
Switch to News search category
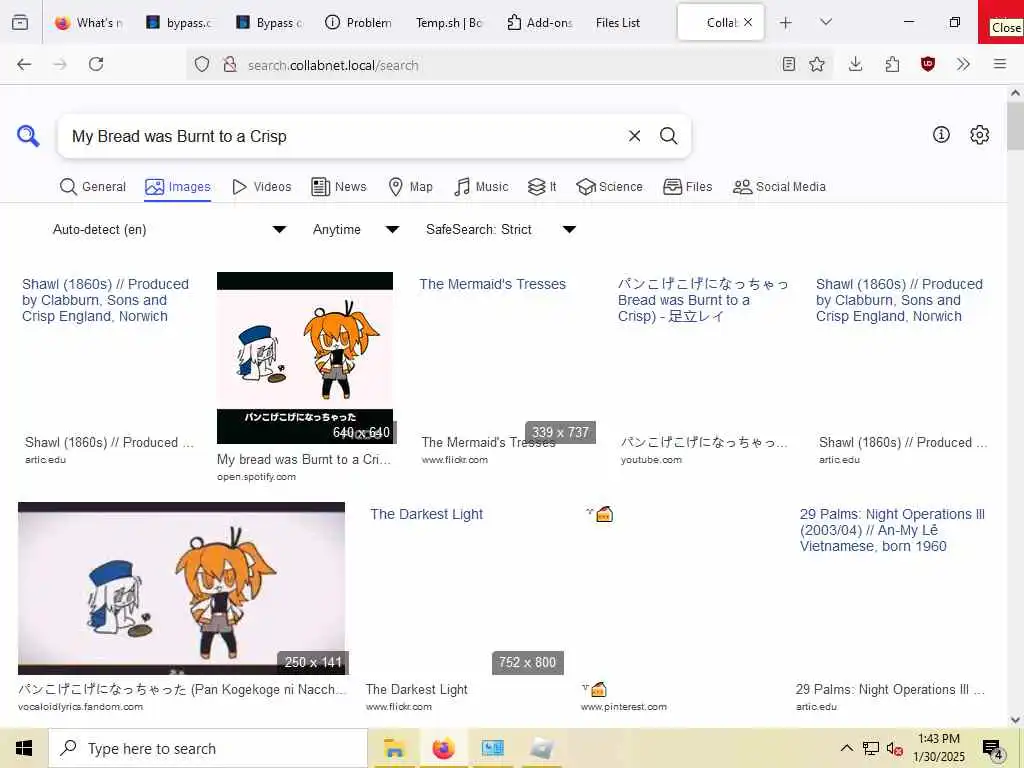[338, 187]
